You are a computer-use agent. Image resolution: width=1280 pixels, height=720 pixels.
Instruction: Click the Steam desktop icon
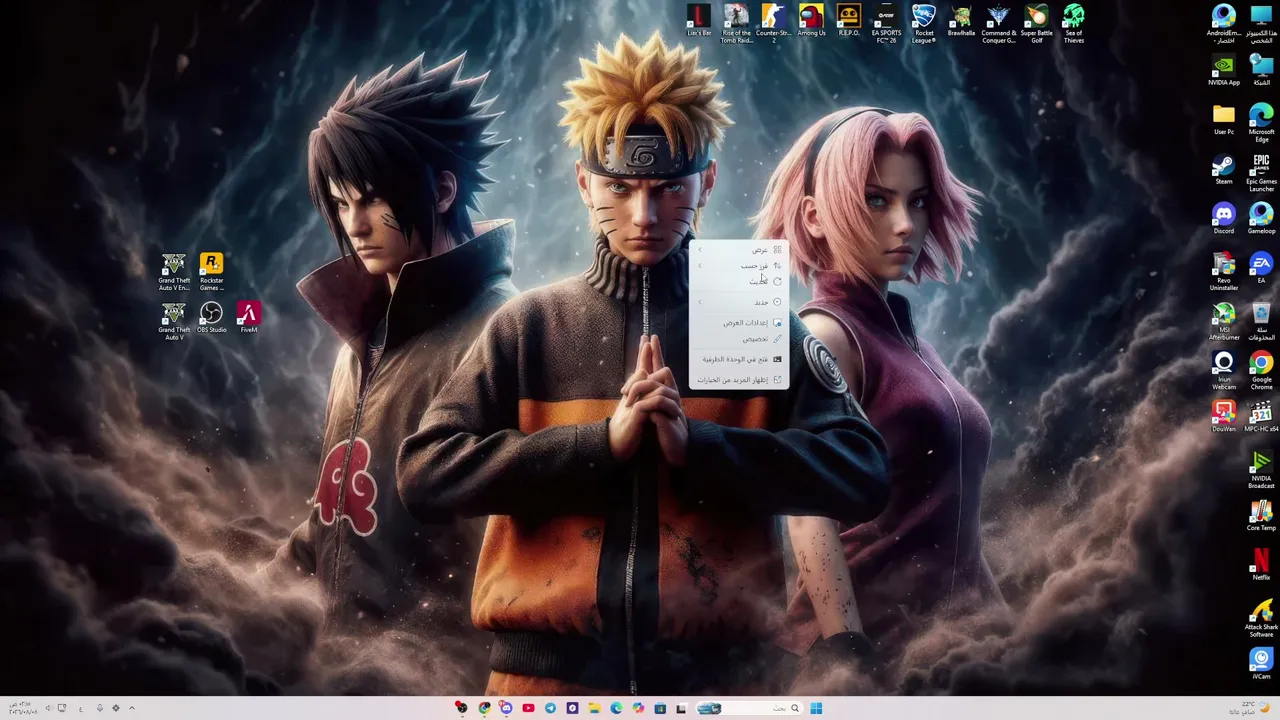click(1224, 170)
